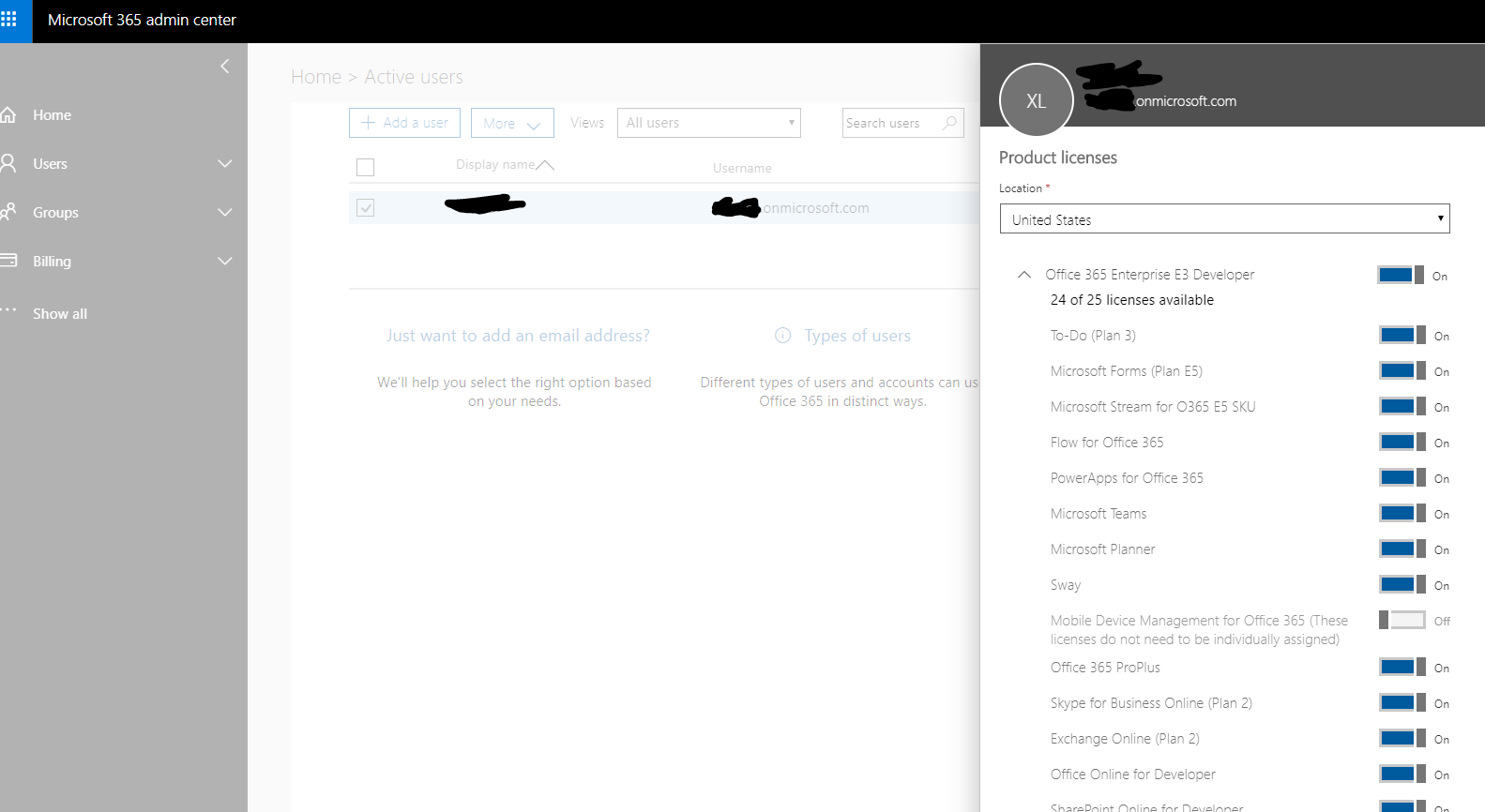Switch off PowerApps for Office 365
Screen dimensions: 1485x812
tap(1402, 477)
